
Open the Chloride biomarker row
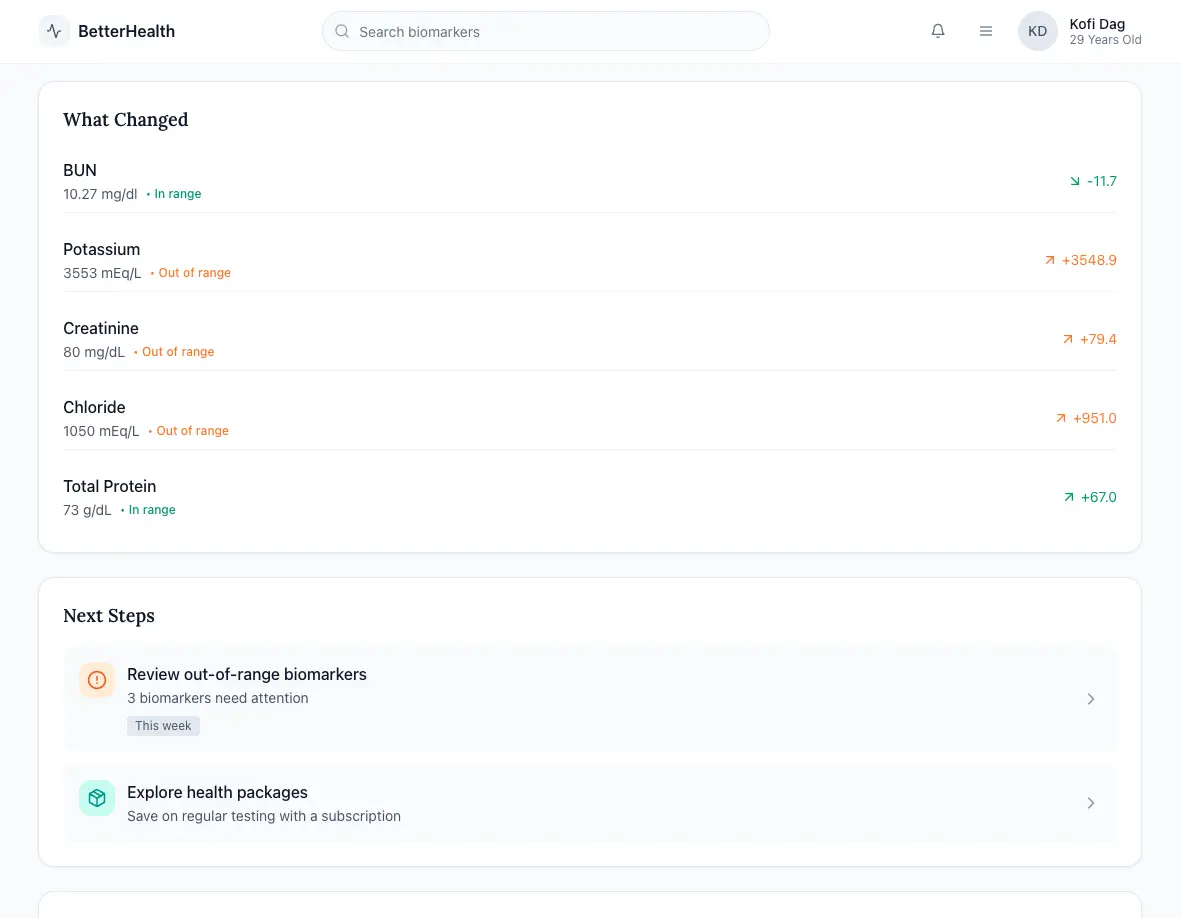pyautogui.click(x=589, y=418)
